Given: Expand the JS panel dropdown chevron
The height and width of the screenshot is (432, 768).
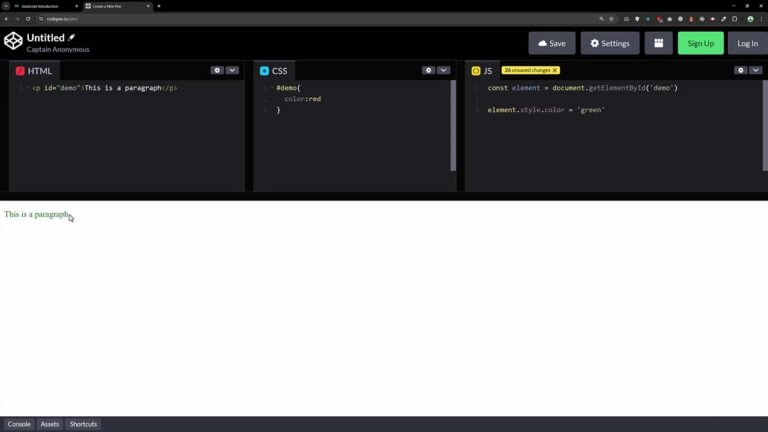Looking at the screenshot, I should [x=755, y=70].
